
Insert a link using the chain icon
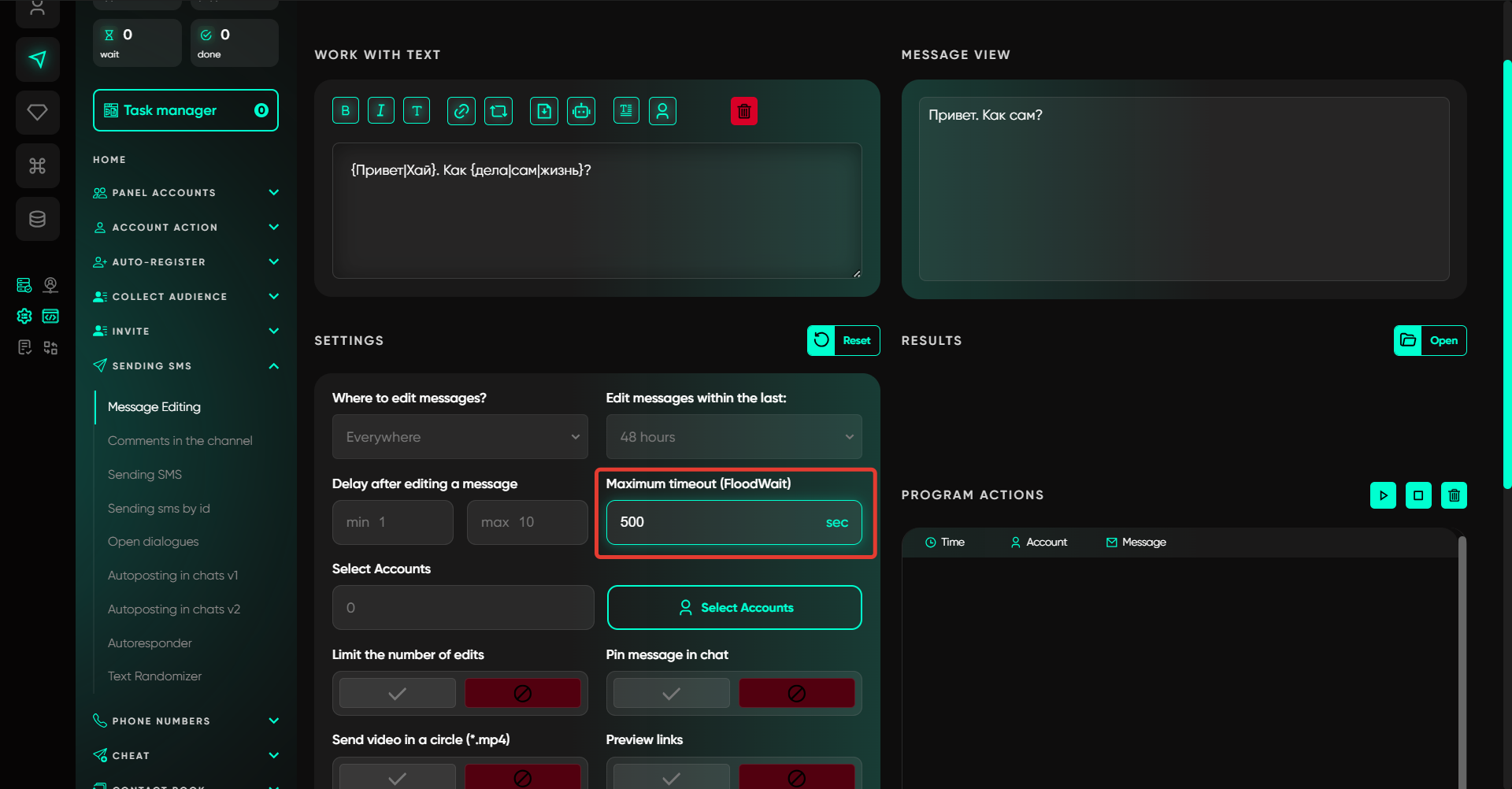click(461, 111)
